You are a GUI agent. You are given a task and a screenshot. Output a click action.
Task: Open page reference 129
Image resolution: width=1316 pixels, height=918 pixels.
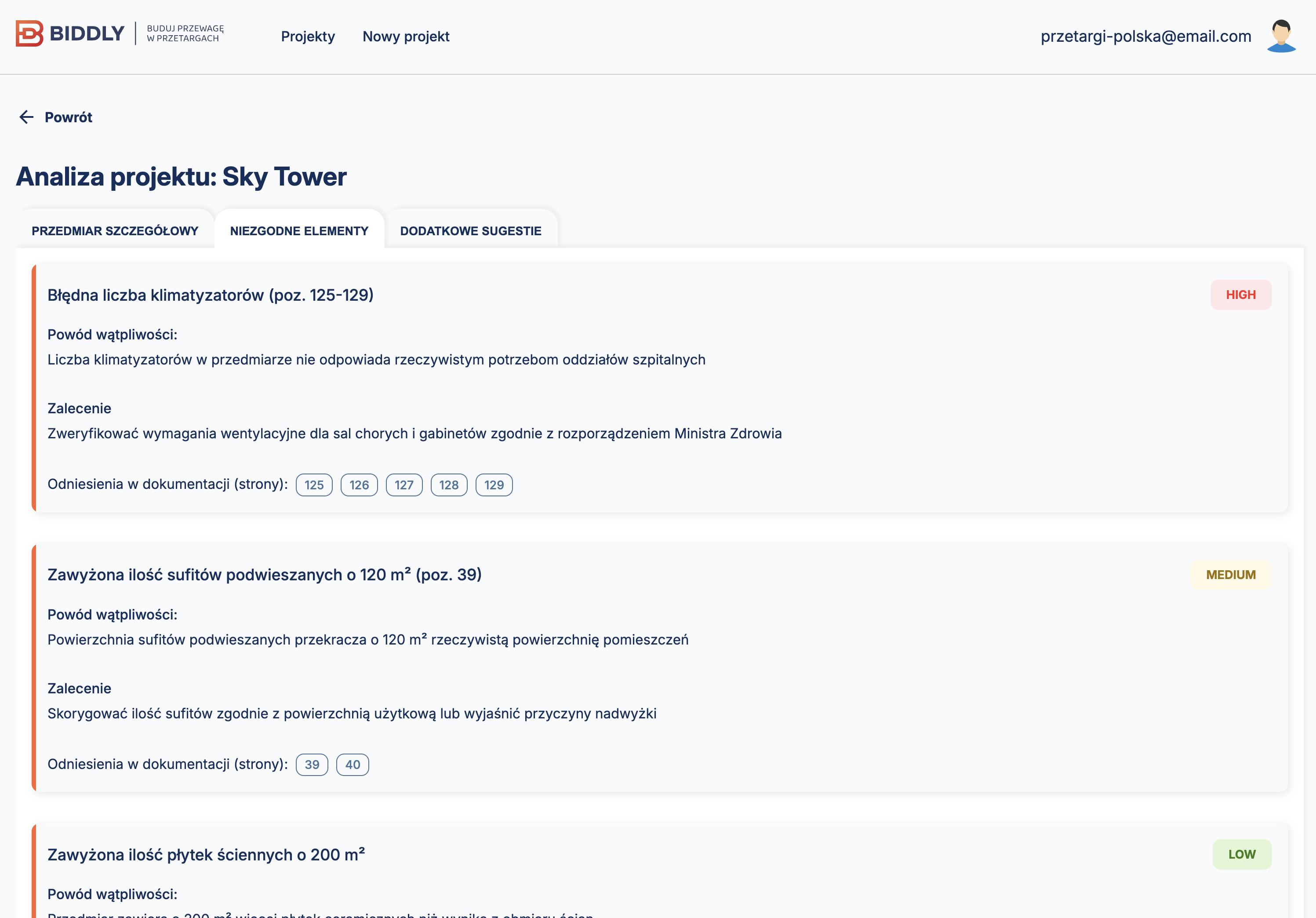coord(494,485)
